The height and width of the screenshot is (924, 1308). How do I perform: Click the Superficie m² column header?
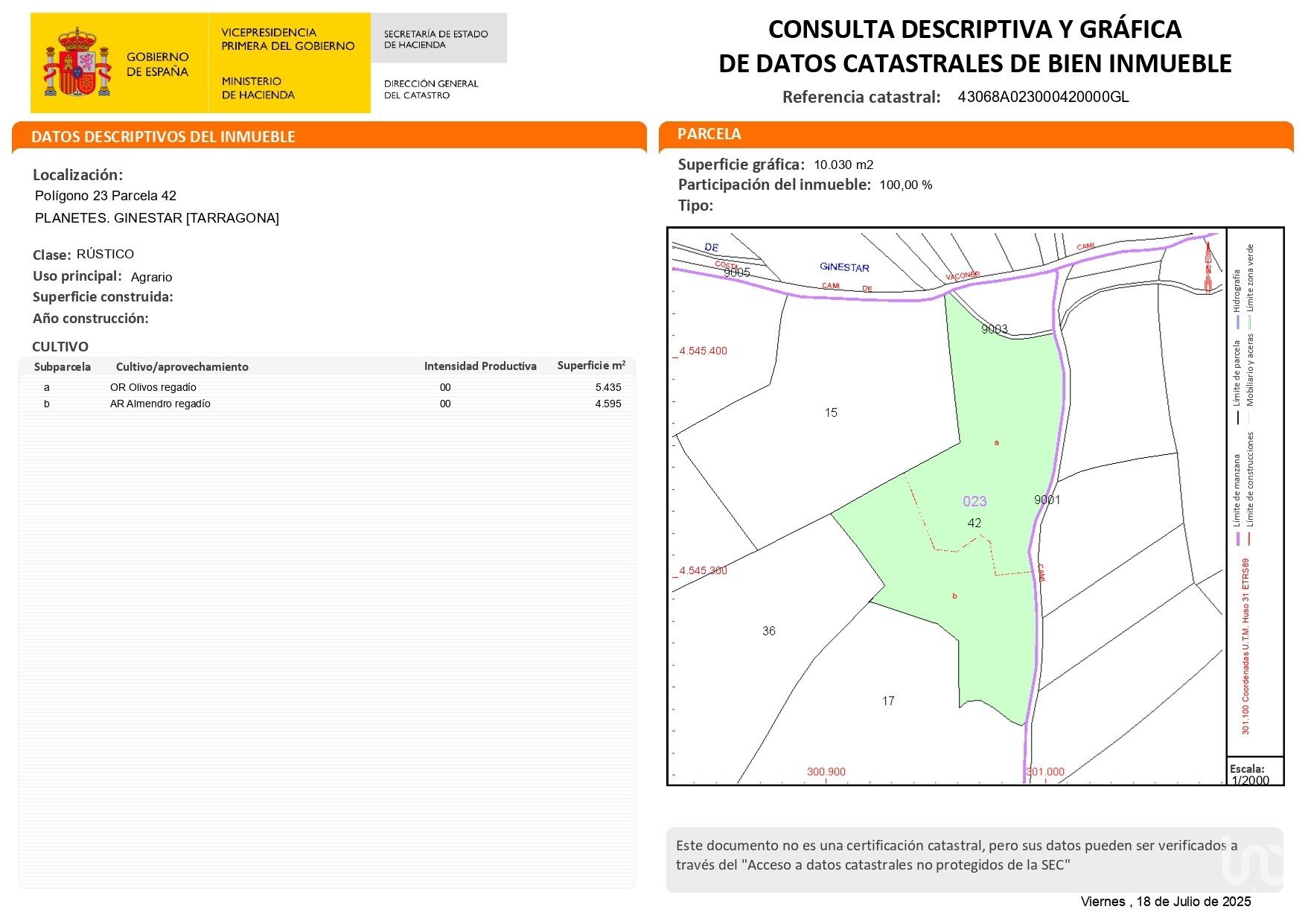pos(590,366)
